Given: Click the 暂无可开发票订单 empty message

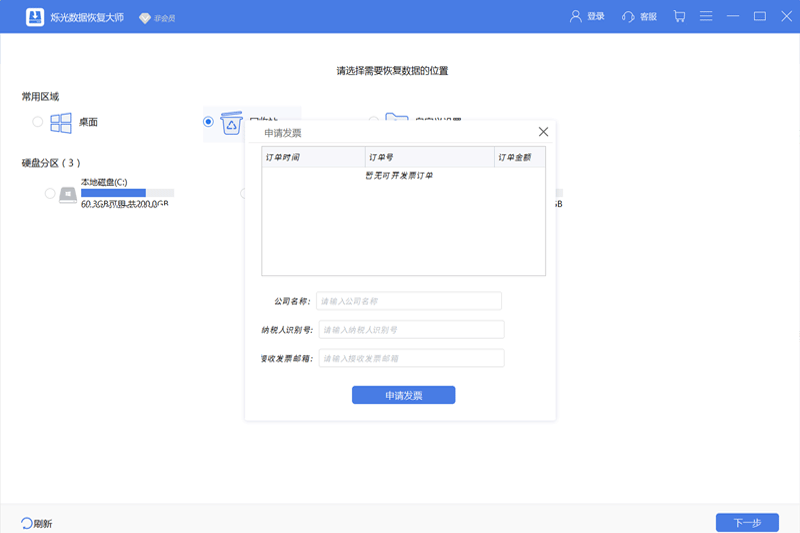Looking at the screenshot, I should (x=399, y=175).
